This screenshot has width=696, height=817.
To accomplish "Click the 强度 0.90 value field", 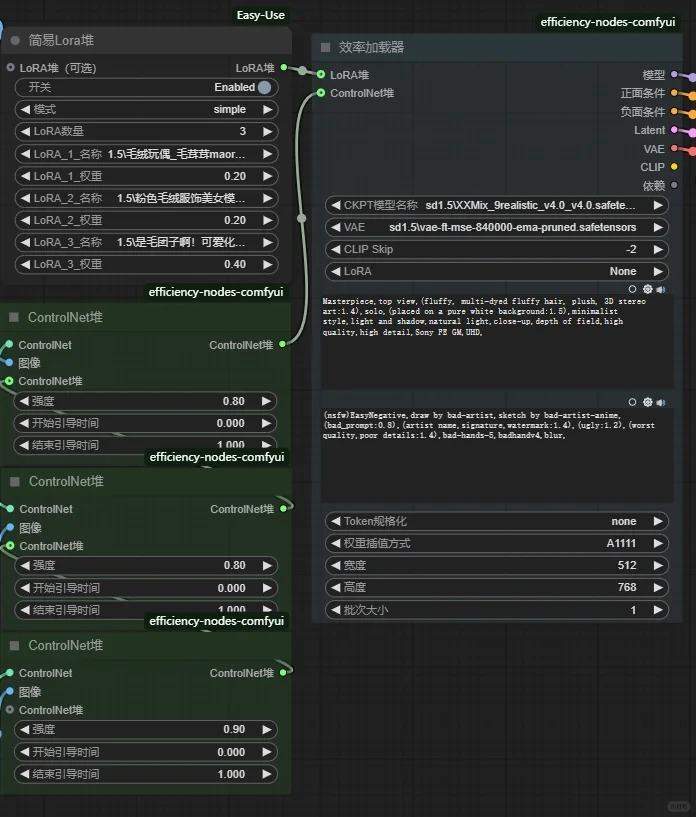I will (146, 729).
